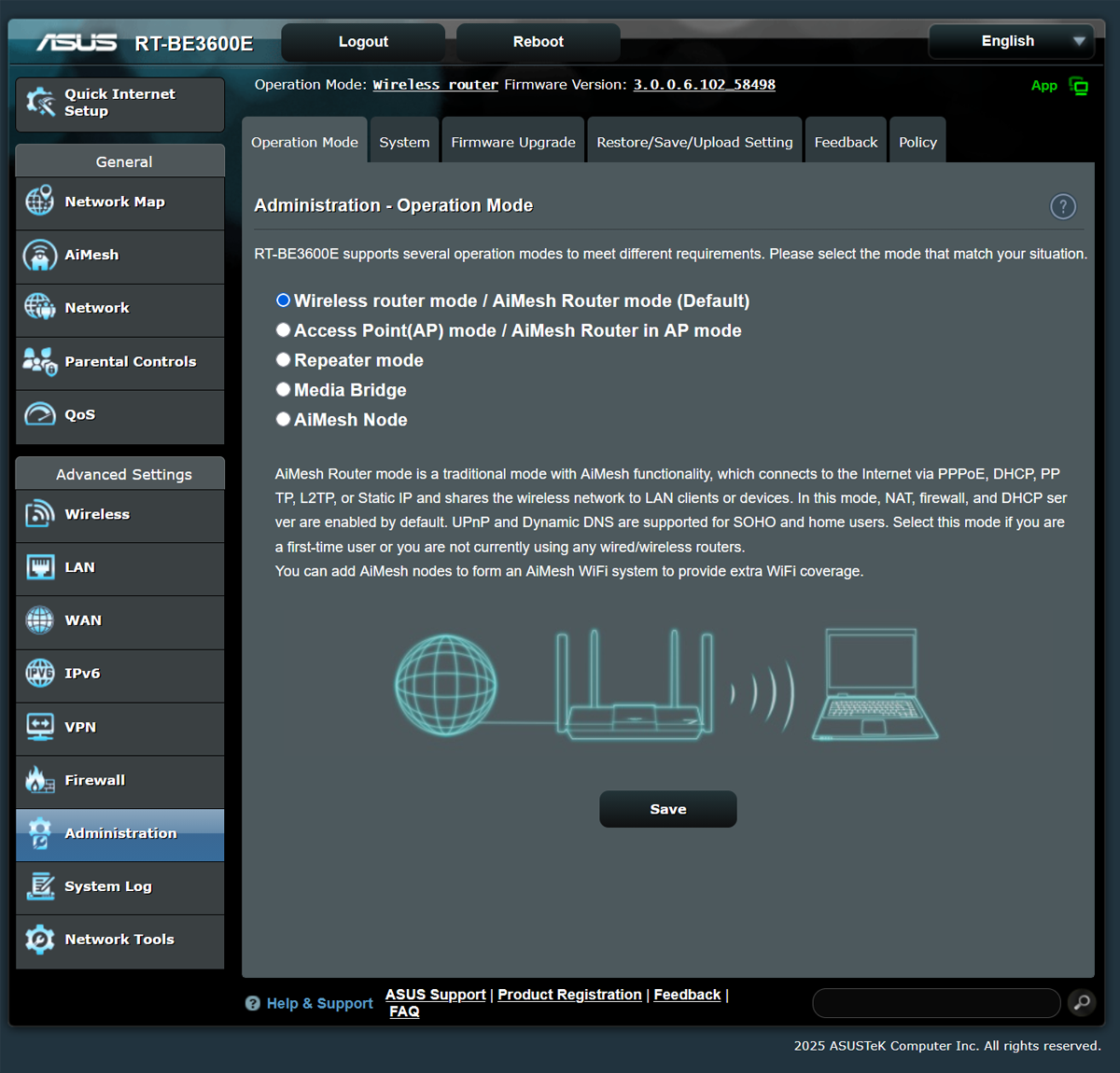The width and height of the screenshot is (1120, 1073).
Task: Switch to the Operation Mode tab
Action: click(x=304, y=141)
